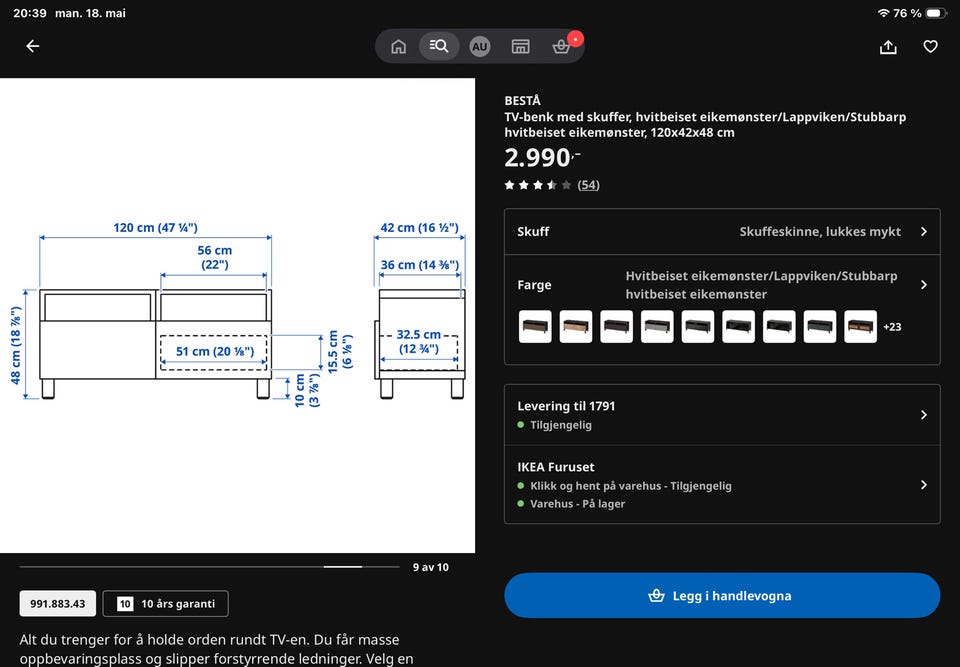Show the +23 more color variants
The width and height of the screenshot is (960, 667).
pos(892,327)
